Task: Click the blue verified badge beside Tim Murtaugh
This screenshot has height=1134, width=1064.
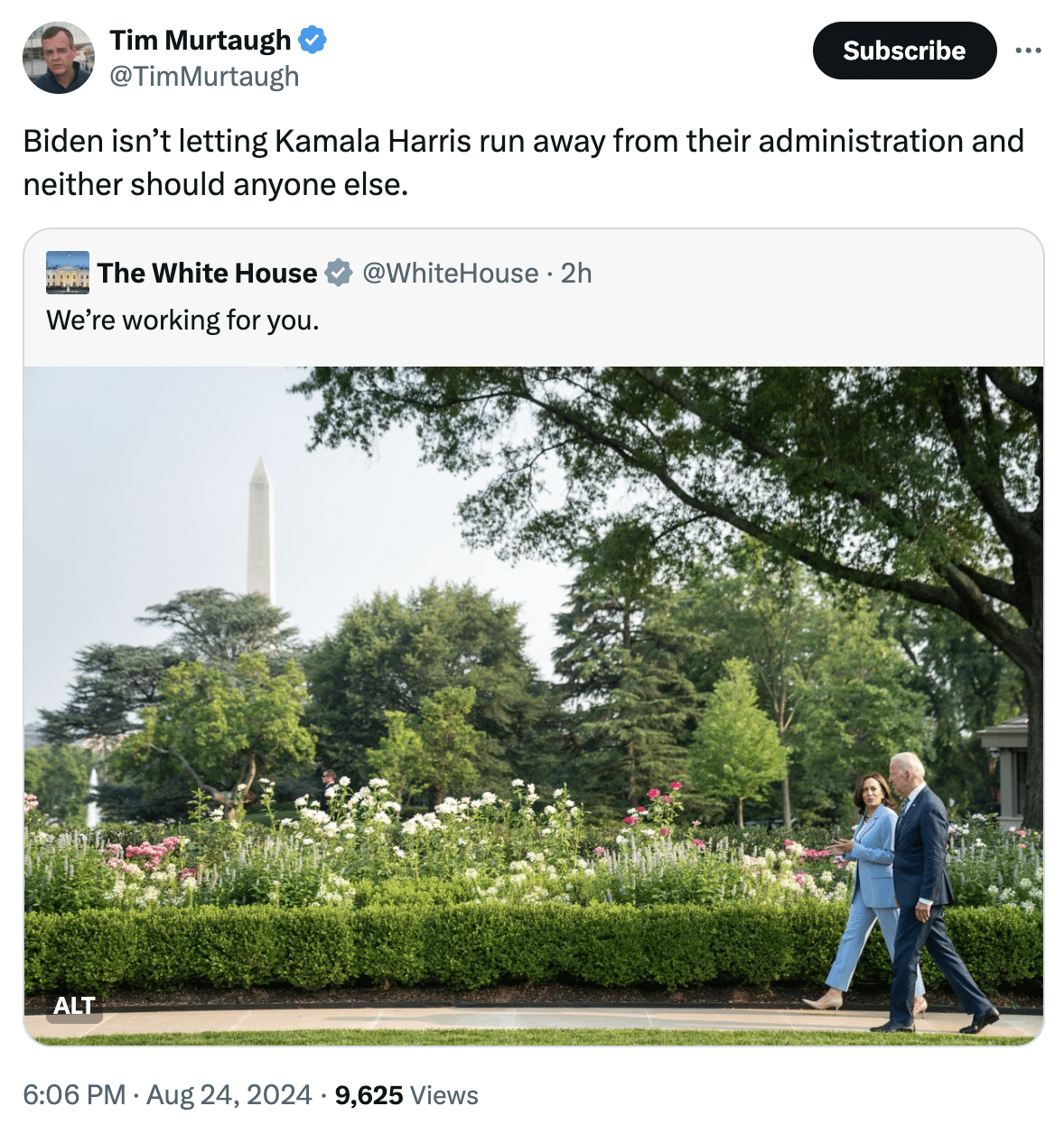Action: (x=313, y=41)
